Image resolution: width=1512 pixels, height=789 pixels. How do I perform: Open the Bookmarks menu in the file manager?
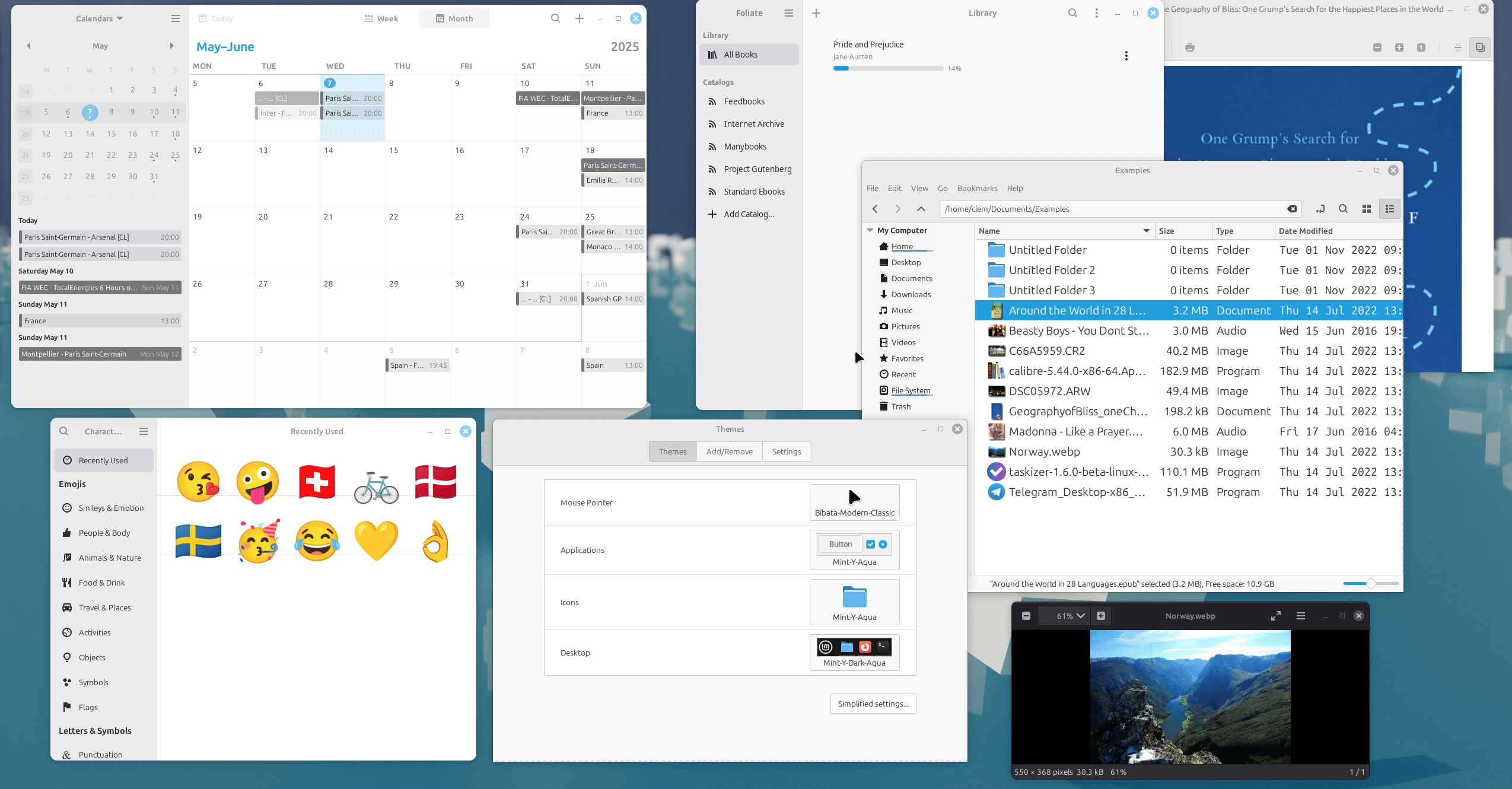(x=977, y=188)
